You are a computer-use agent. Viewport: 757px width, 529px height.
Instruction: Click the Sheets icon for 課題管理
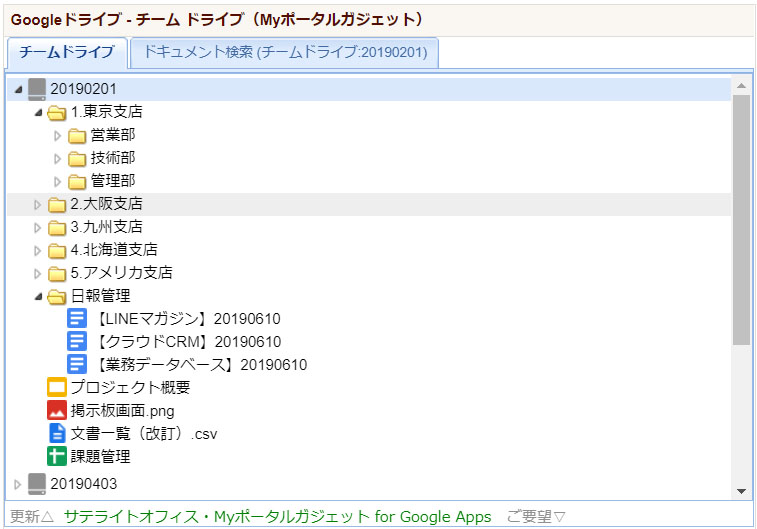click(56, 456)
